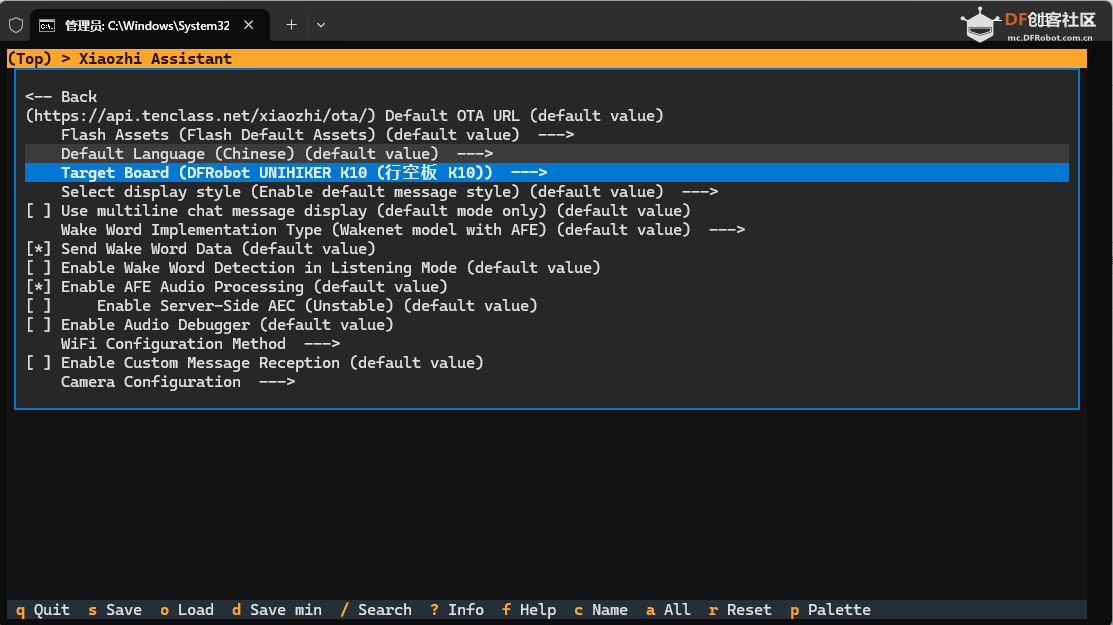Image resolution: width=1113 pixels, height=625 pixels.
Task: Open Target Board DFRobot UNIHIKER K10 submenu
Action: pos(547,172)
